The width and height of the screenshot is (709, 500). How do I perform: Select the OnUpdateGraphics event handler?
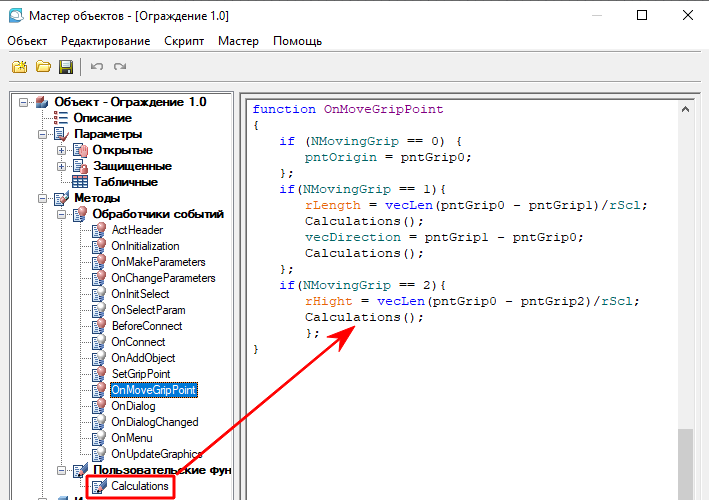click(x=156, y=454)
